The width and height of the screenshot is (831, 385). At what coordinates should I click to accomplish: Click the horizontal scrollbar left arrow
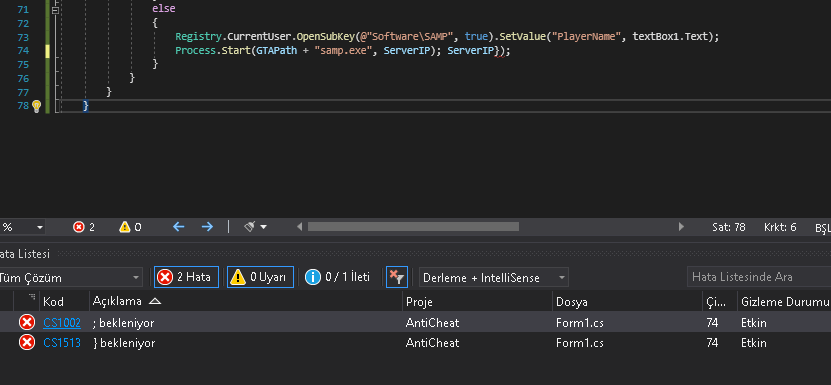coord(299,227)
